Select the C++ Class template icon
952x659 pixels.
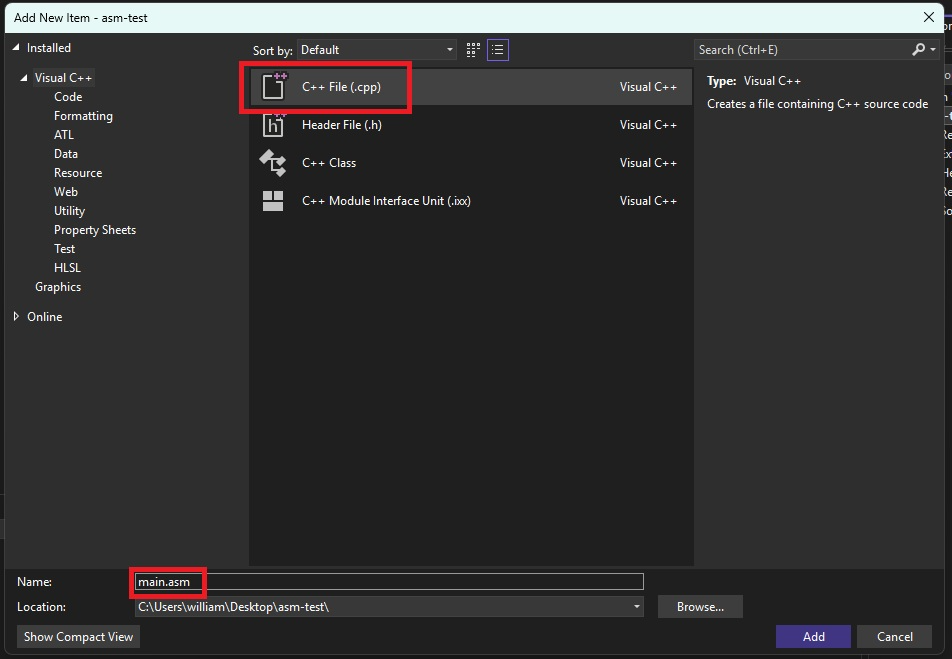[273, 163]
